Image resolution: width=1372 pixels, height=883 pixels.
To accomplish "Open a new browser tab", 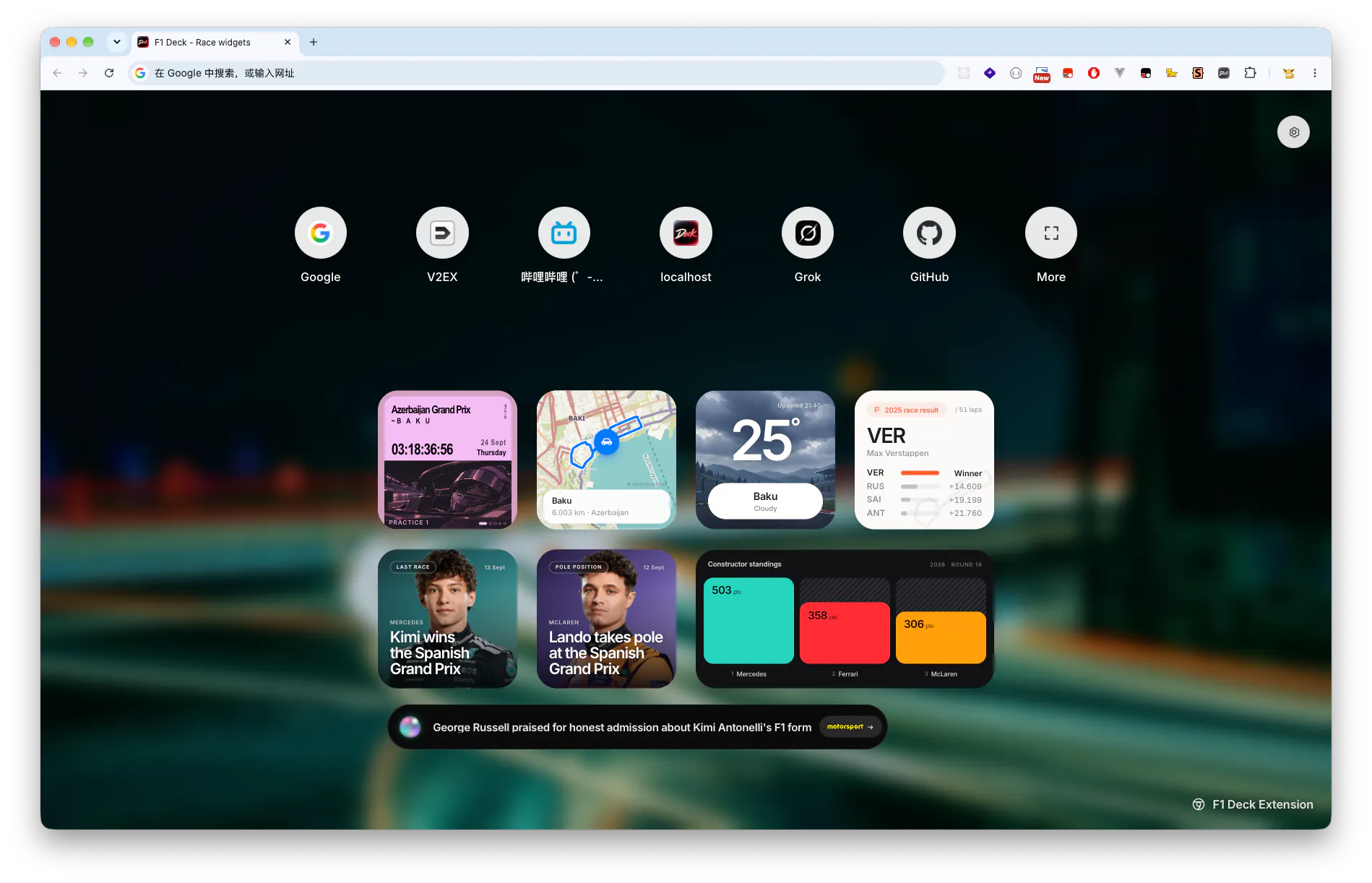I will (x=314, y=42).
